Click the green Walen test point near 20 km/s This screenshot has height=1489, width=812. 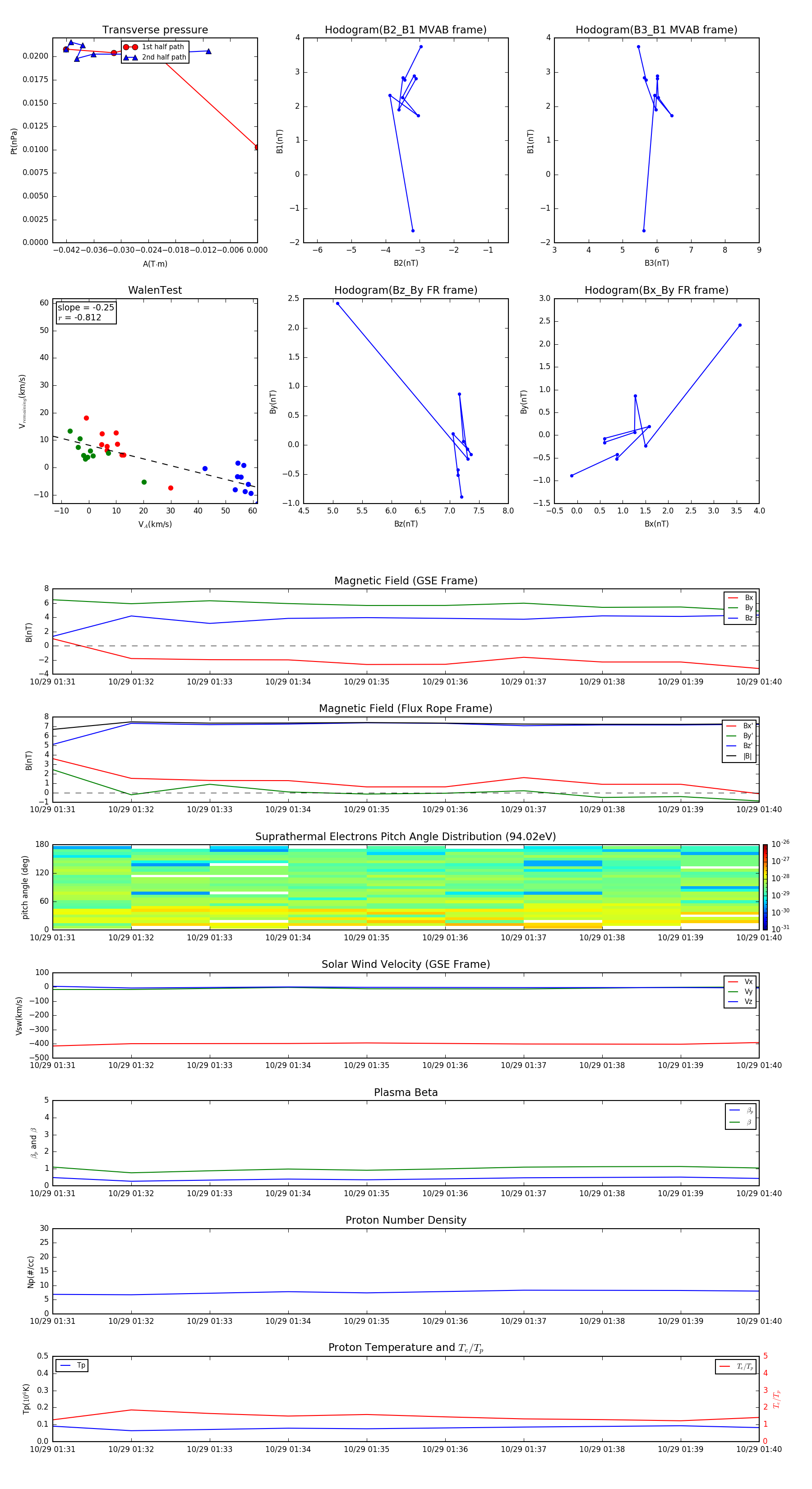[x=144, y=482]
